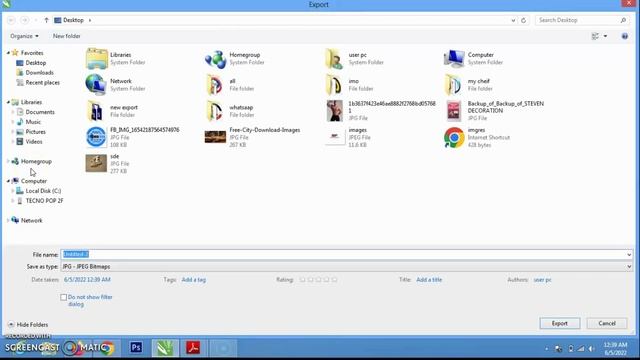Collapse the Favorites tree section
Viewport: 640px width, 360px height.
(8, 53)
